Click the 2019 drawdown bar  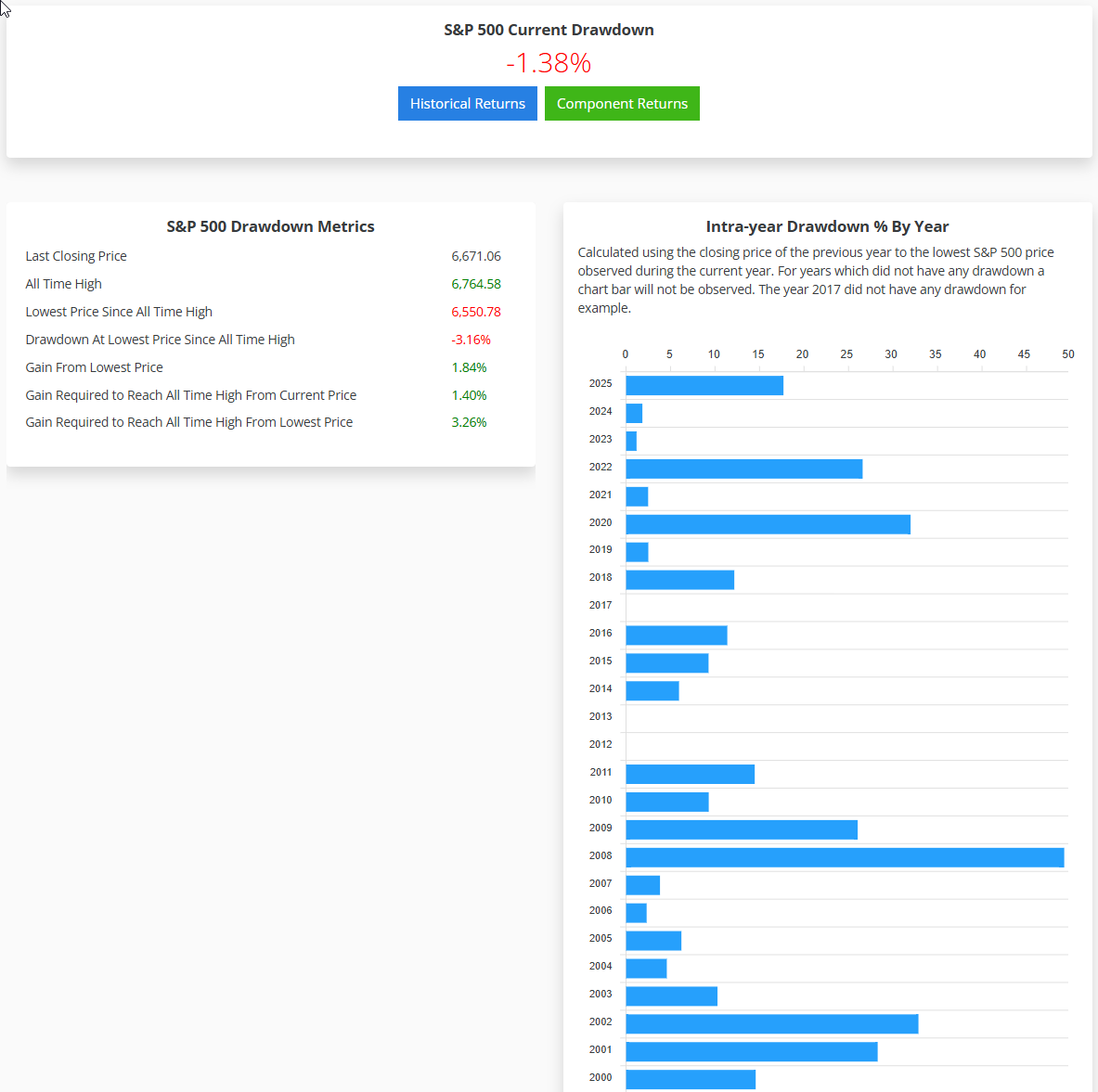pos(637,552)
